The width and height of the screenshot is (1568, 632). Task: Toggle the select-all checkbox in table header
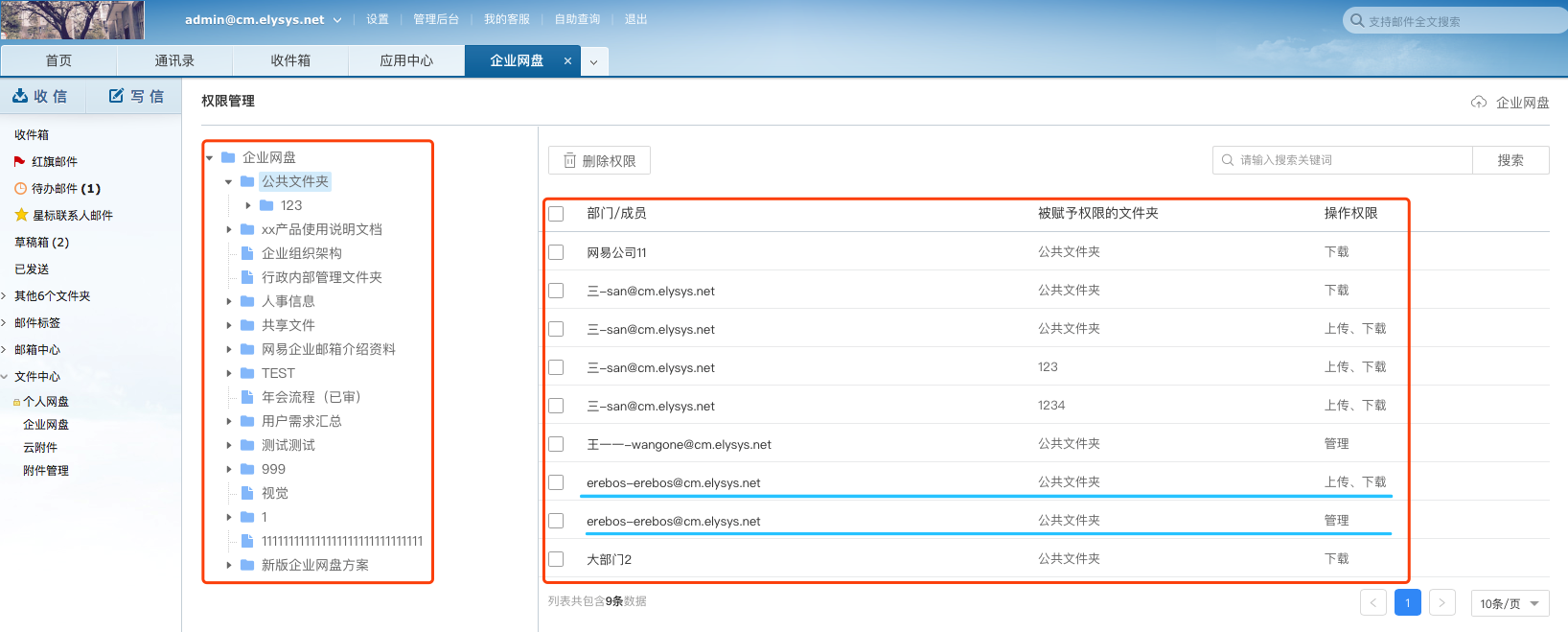click(x=556, y=213)
